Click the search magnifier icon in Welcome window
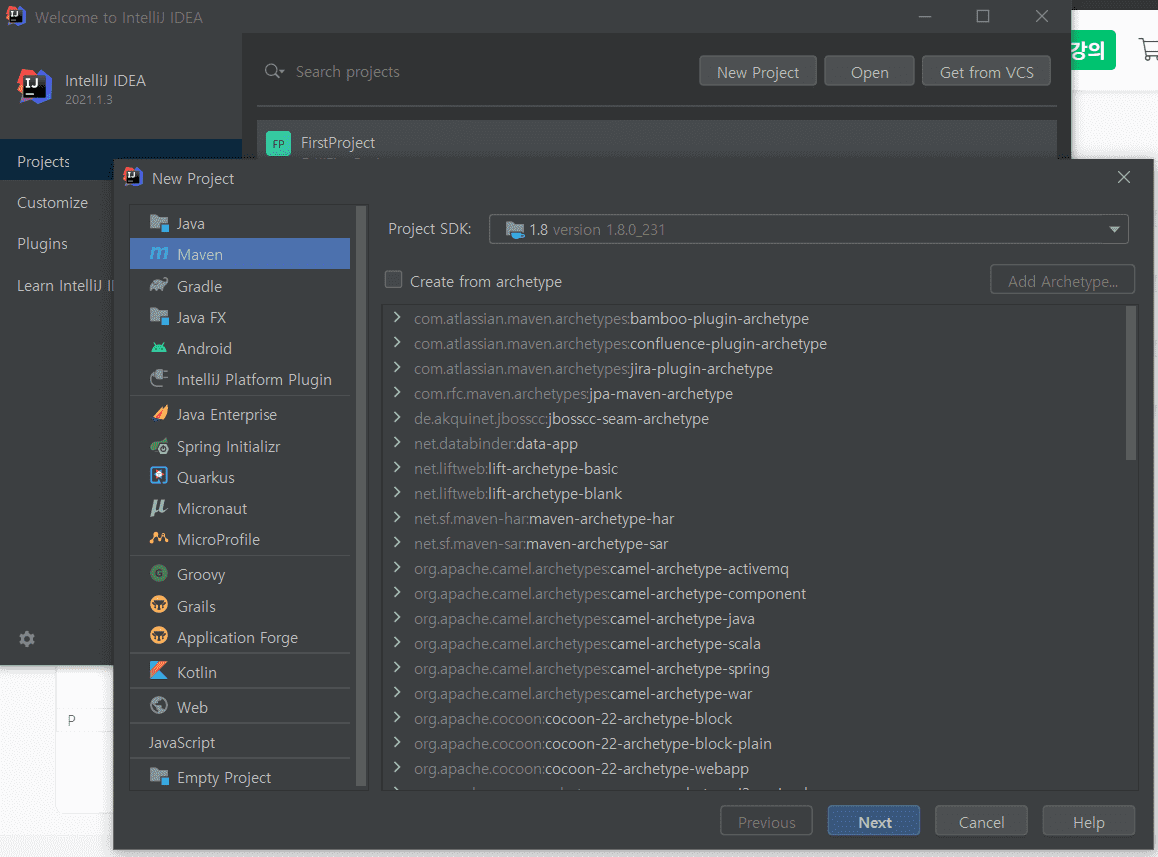1158x857 pixels. [x=274, y=71]
